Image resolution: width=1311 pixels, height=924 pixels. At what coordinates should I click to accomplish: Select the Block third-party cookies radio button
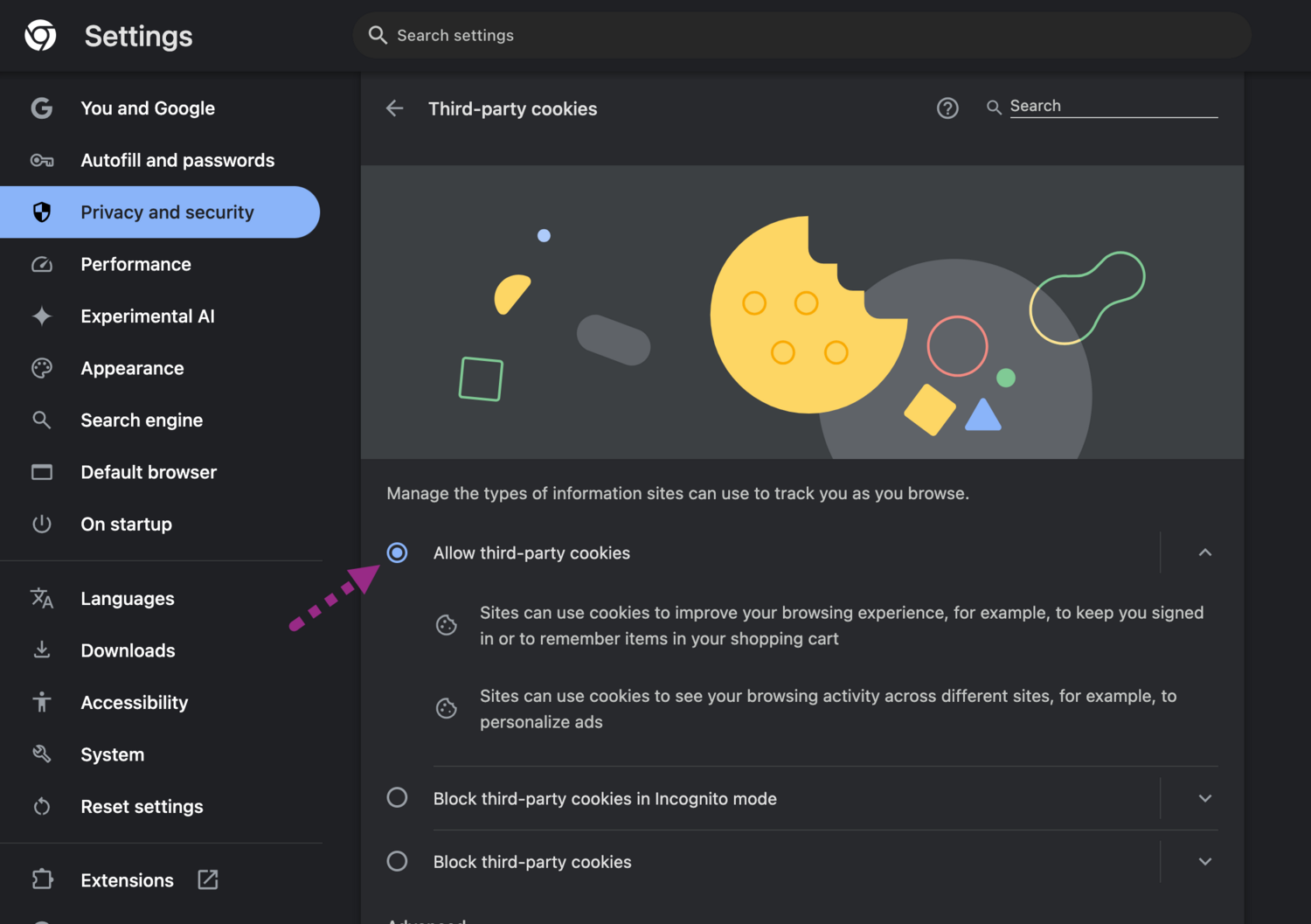pos(398,861)
